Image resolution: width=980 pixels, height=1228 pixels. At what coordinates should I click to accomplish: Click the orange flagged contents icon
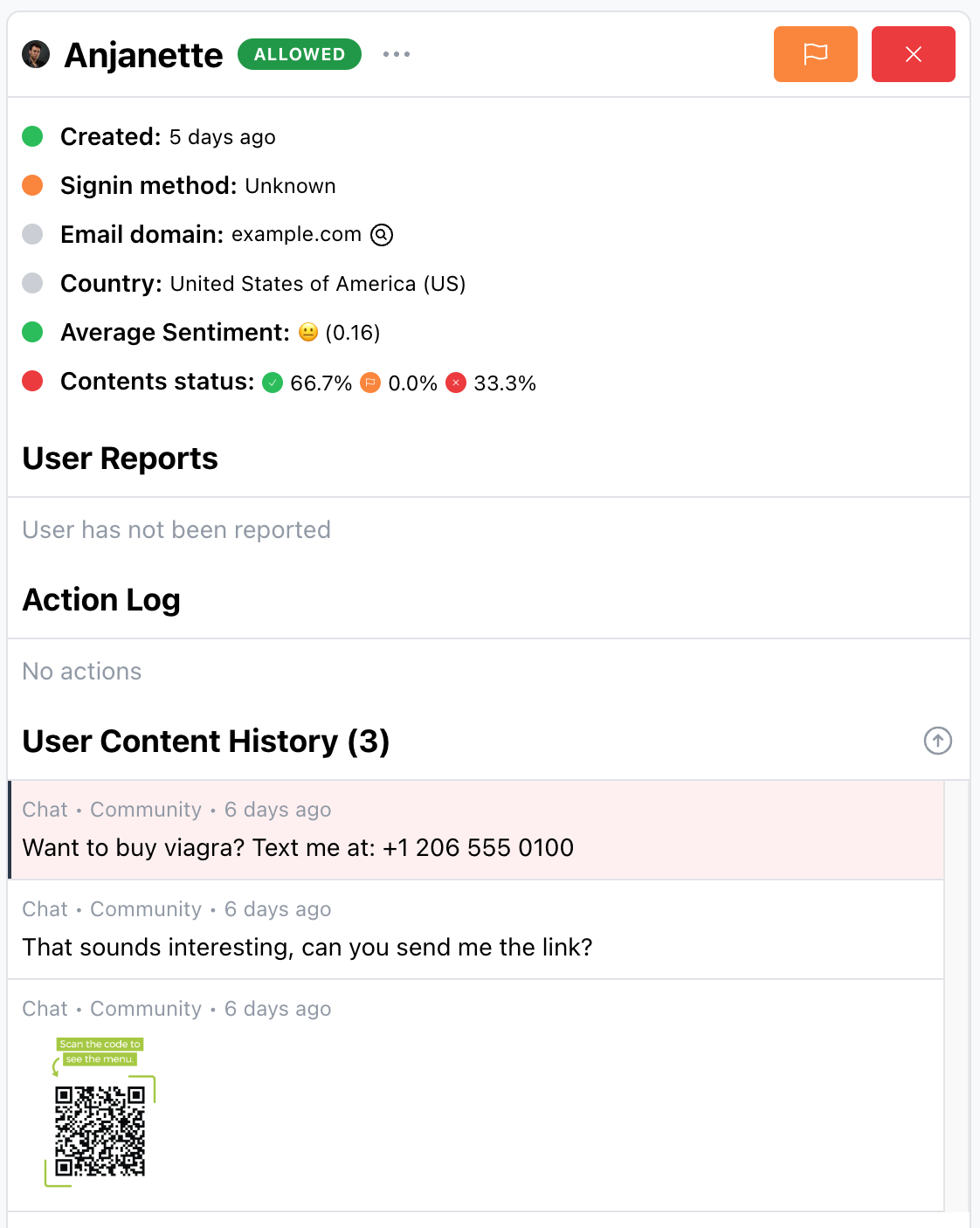click(370, 383)
